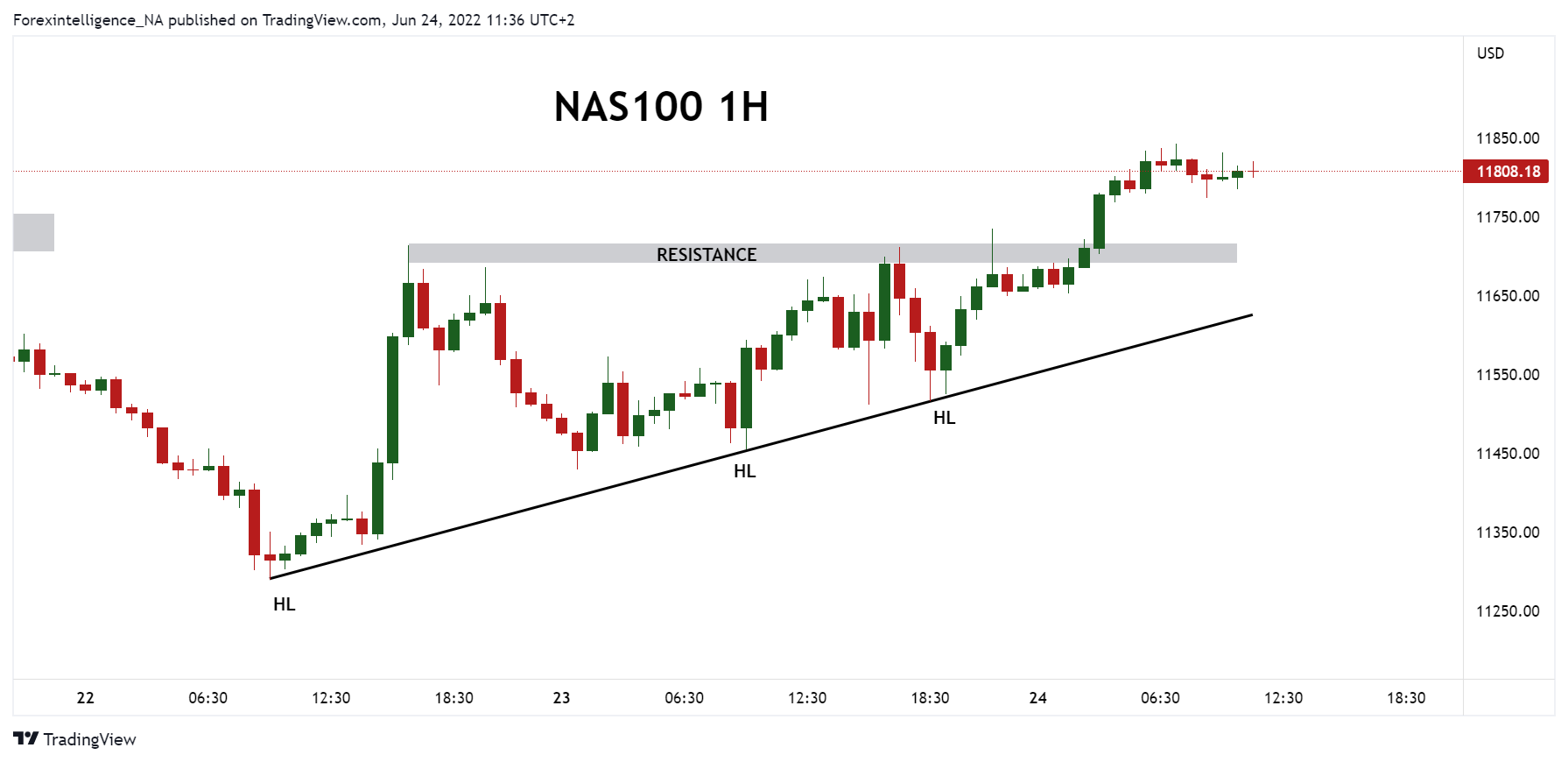Screen dimensions: 1568x762
Task: Click the HL label nearest the resistance breakout
Action: (x=945, y=418)
